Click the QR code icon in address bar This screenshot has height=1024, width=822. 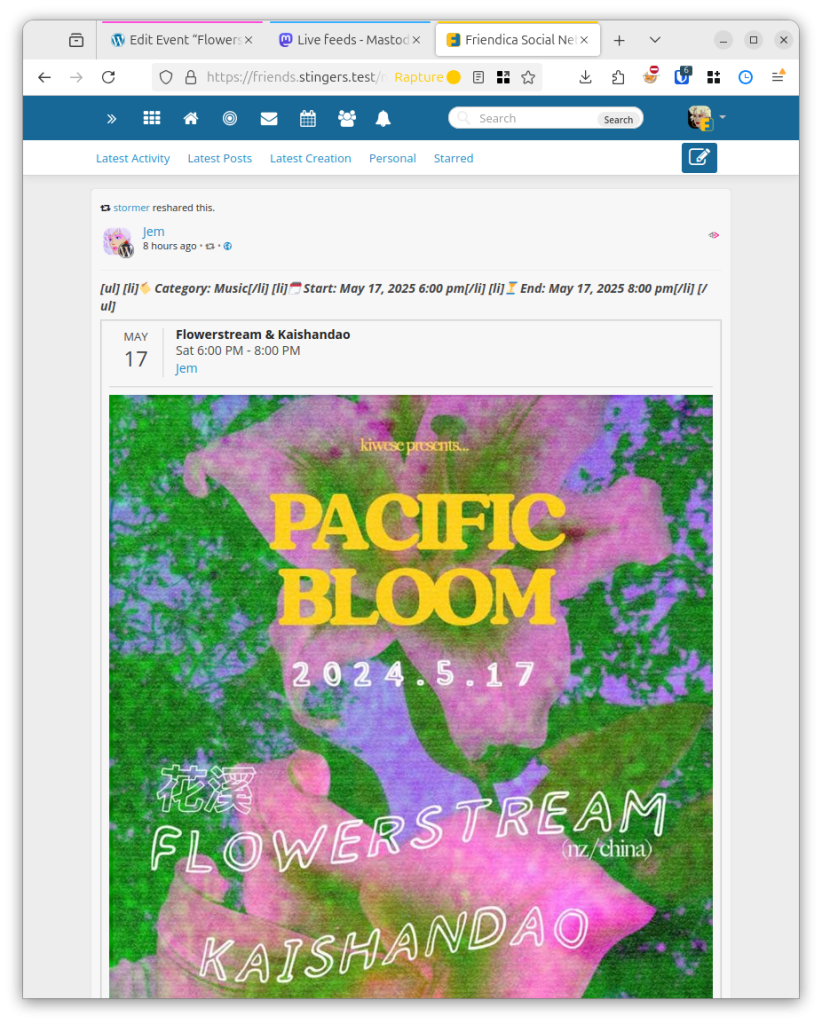(x=503, y=78)
